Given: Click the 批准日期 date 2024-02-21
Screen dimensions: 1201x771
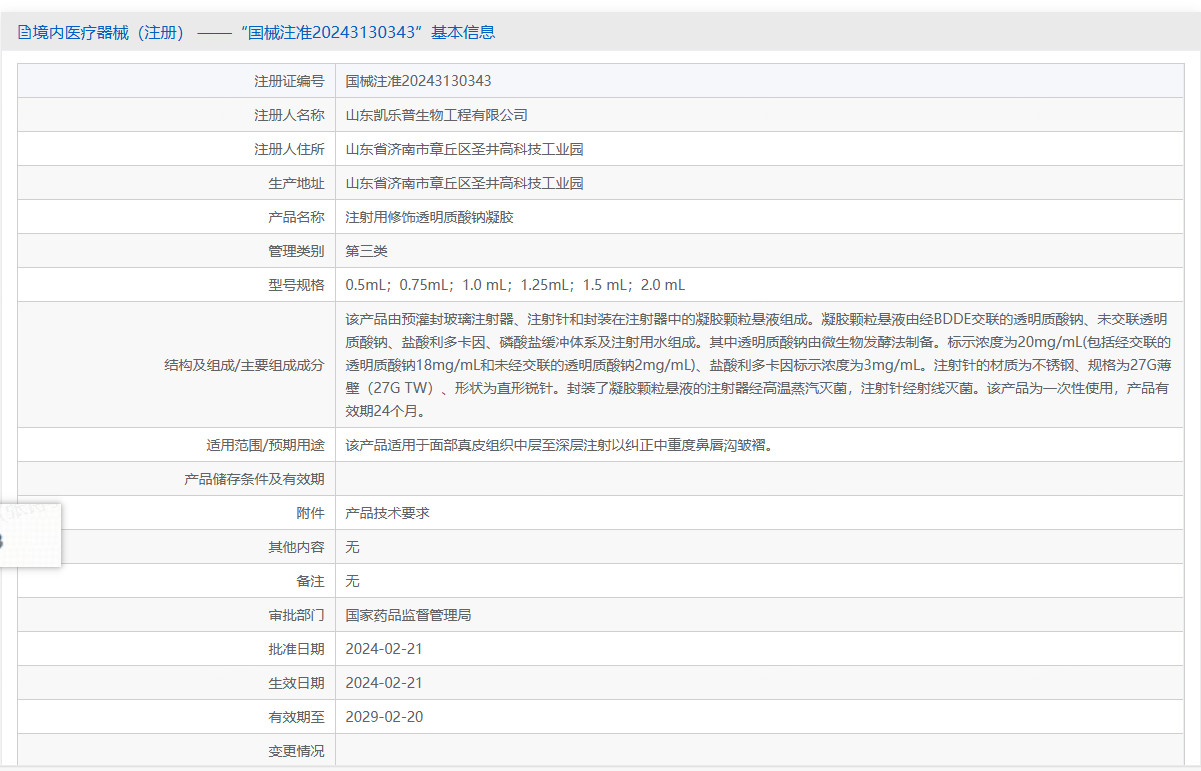Looking at the screenshot, I should coord(384,648).
